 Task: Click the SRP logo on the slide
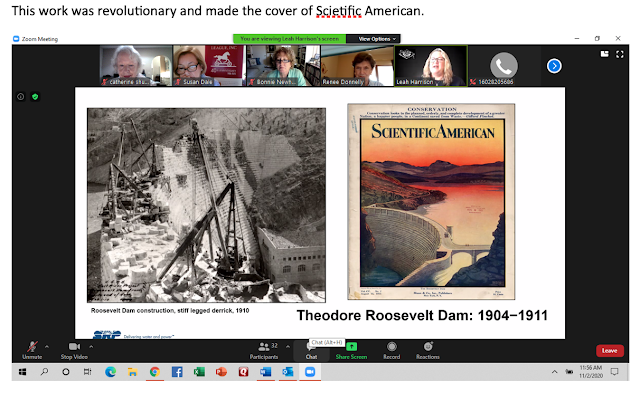[107, 335]
